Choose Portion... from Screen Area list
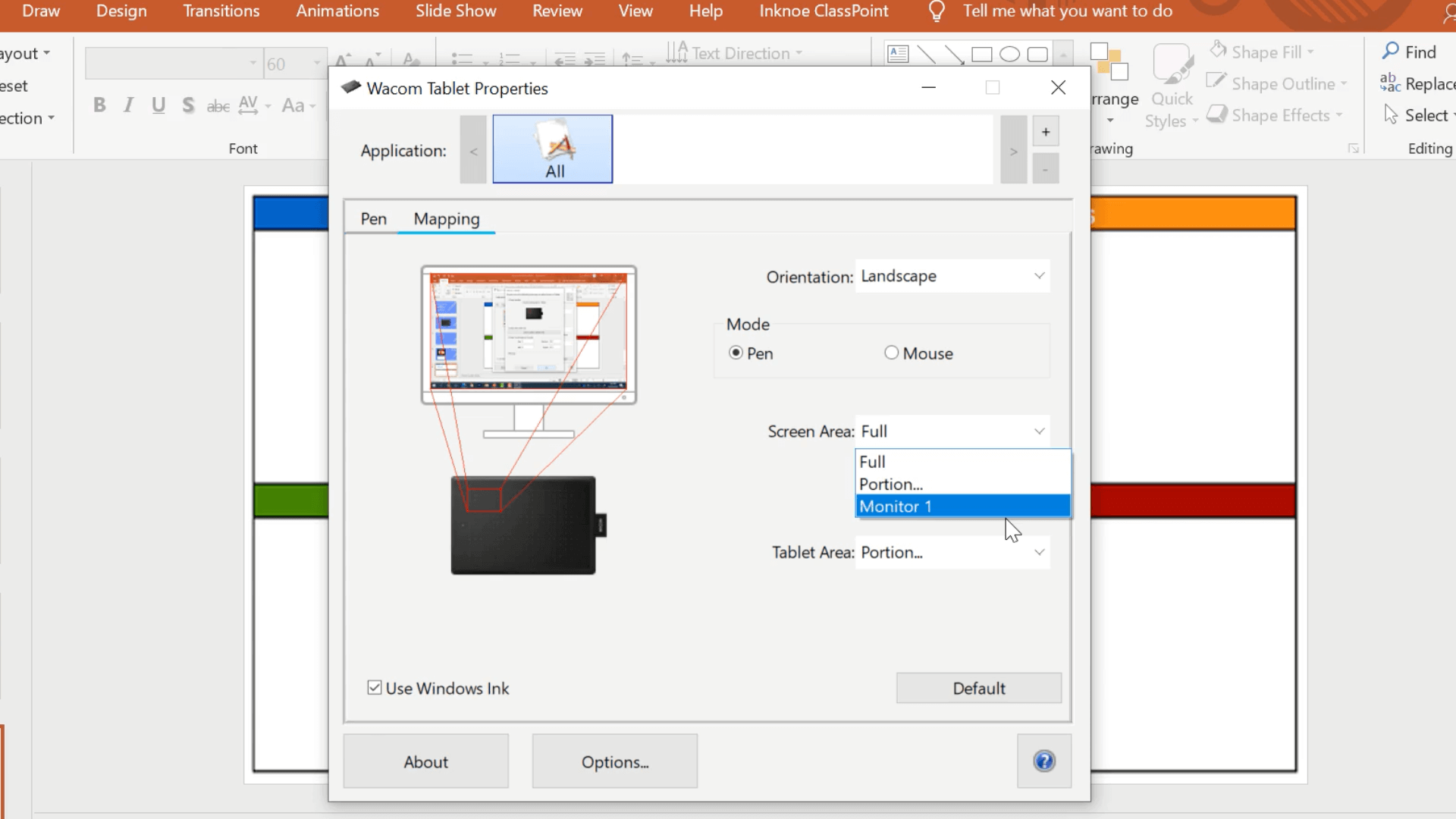 963,484
